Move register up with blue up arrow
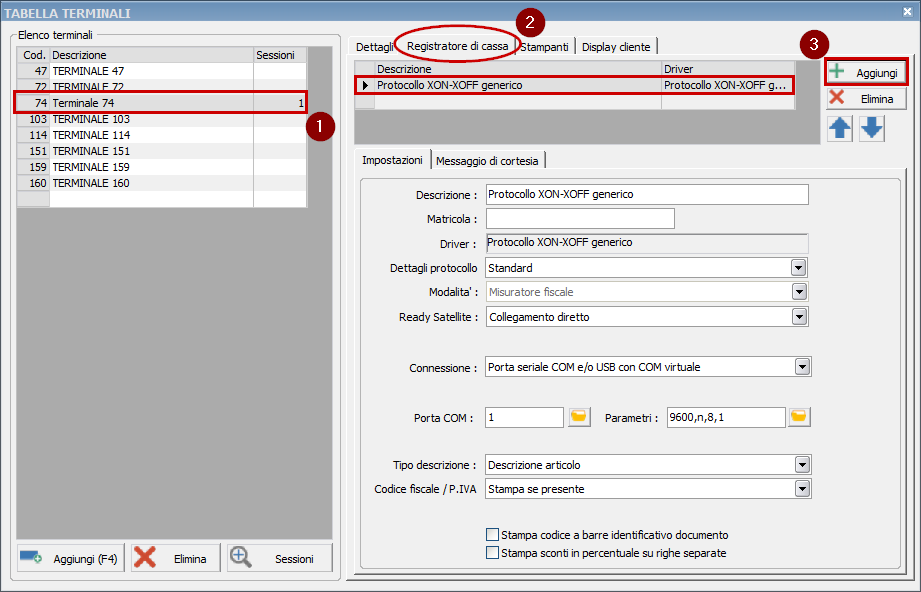This screenshot has width=921, height=592. (x=841, y=127)
